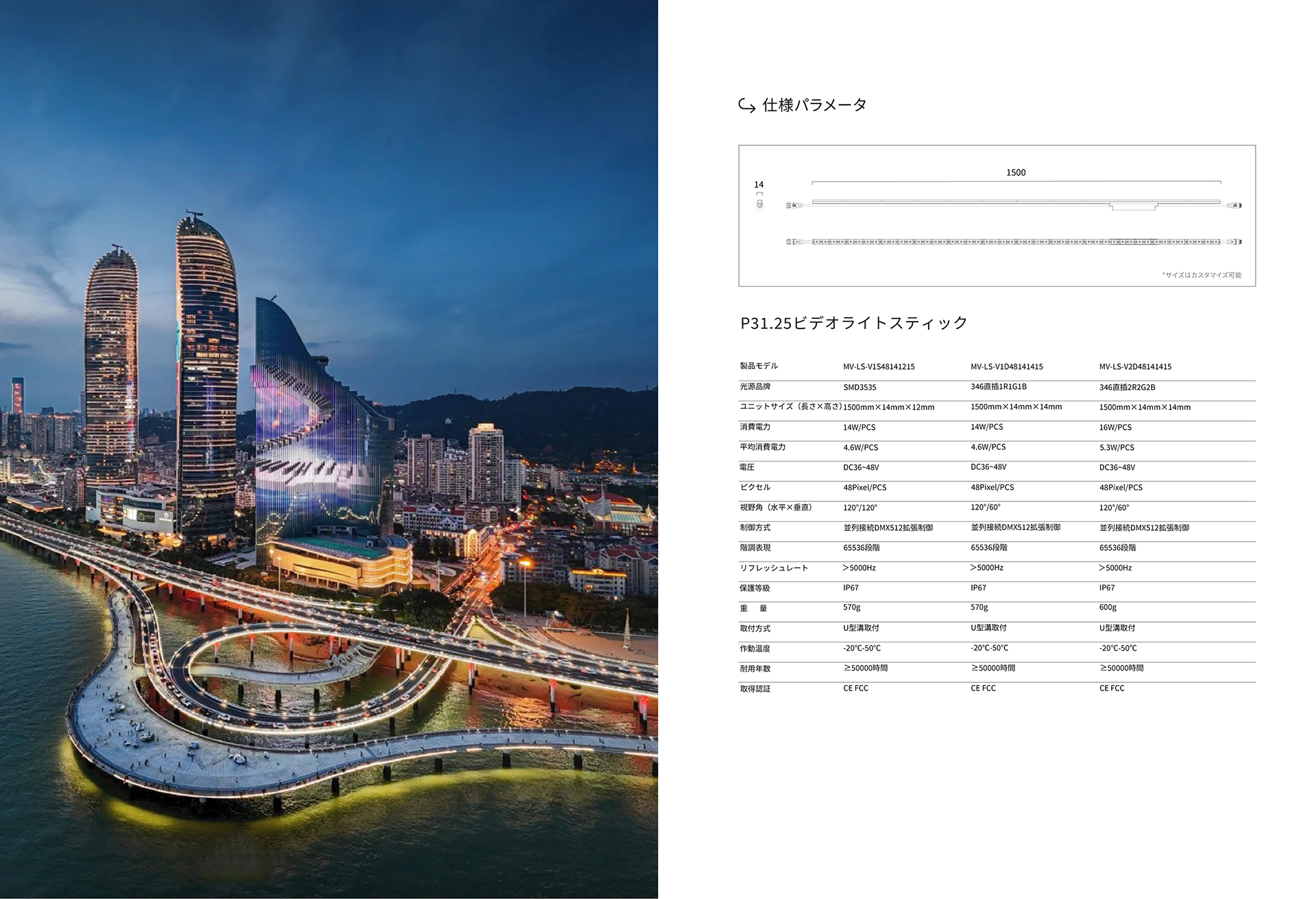
Task: Click the SMD3535 light source cell
Action: [x=860, y=387]
